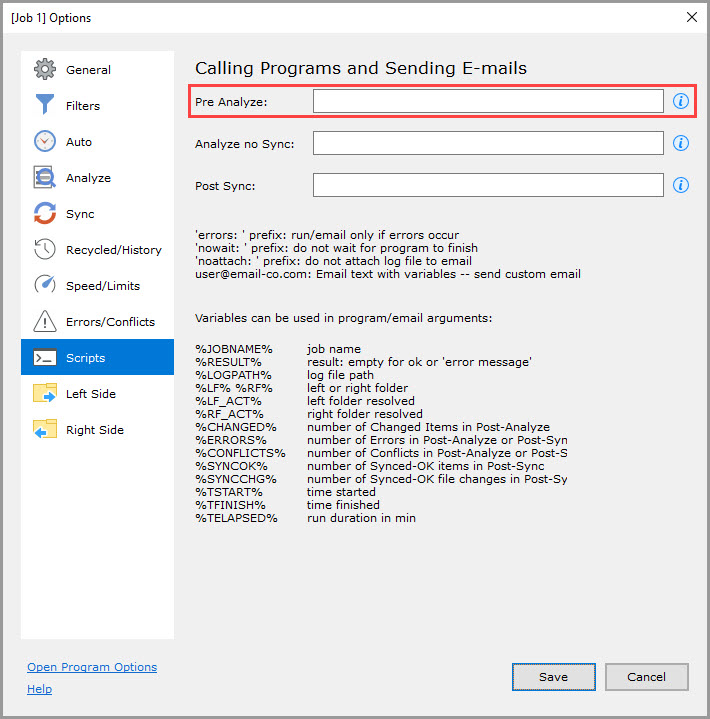Focus the Analyze no Sync text field
710x719 pixels.
[488, 143]
